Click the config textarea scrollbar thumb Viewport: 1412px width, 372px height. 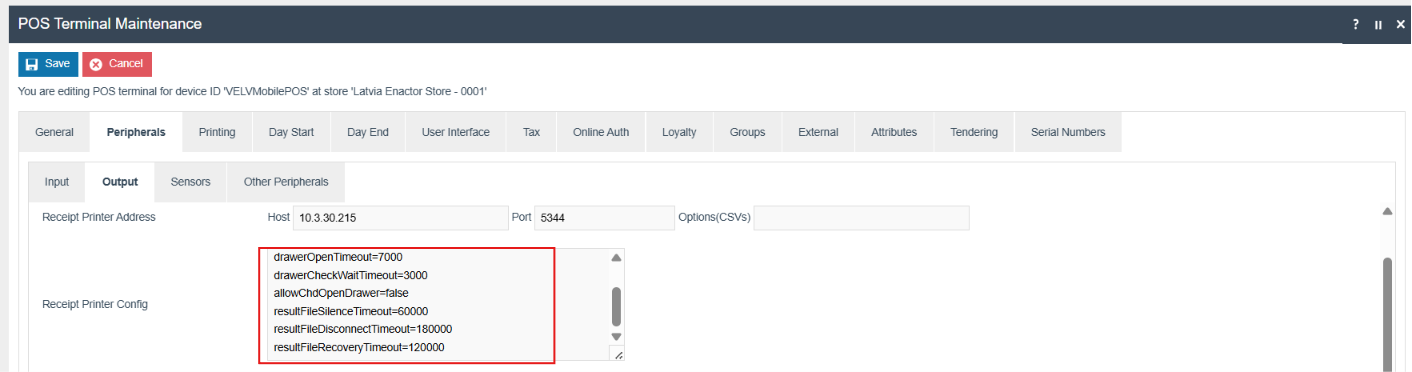(x=616, y=306)
